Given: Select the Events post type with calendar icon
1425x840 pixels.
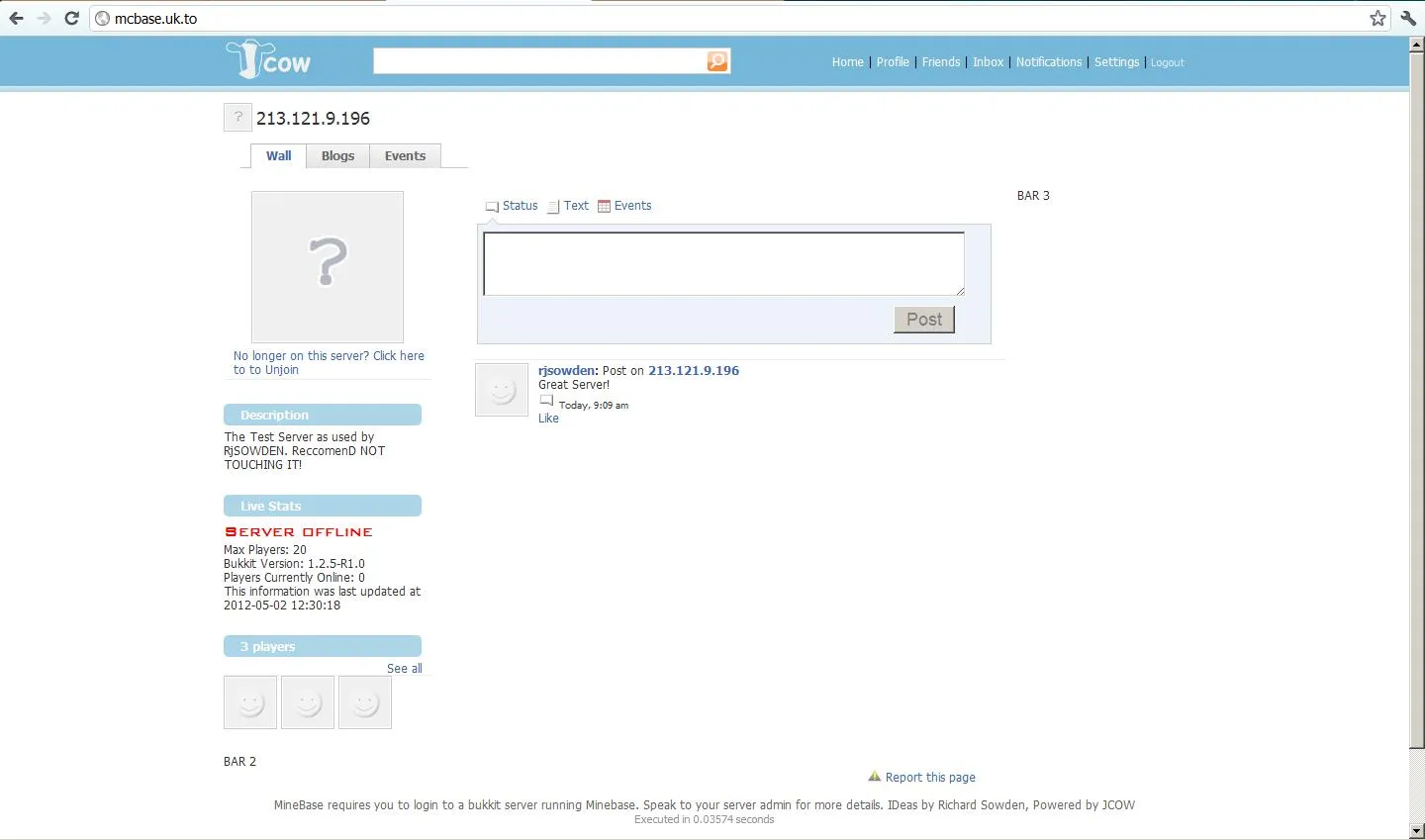Looking at the screenshot, I should tap(624, 206).
